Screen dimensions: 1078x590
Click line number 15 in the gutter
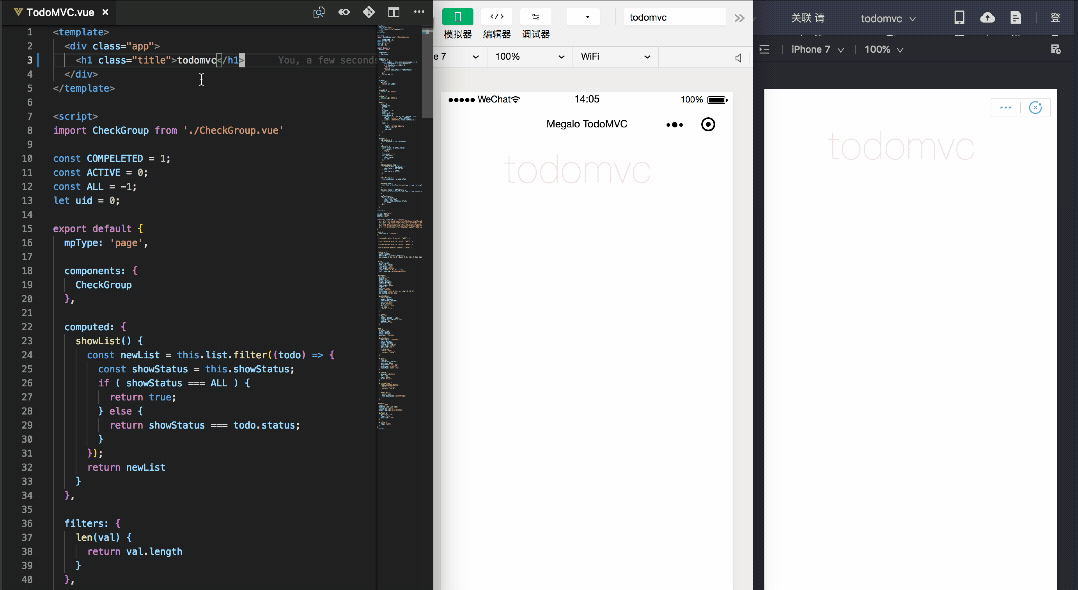click(x=27, y=228)
